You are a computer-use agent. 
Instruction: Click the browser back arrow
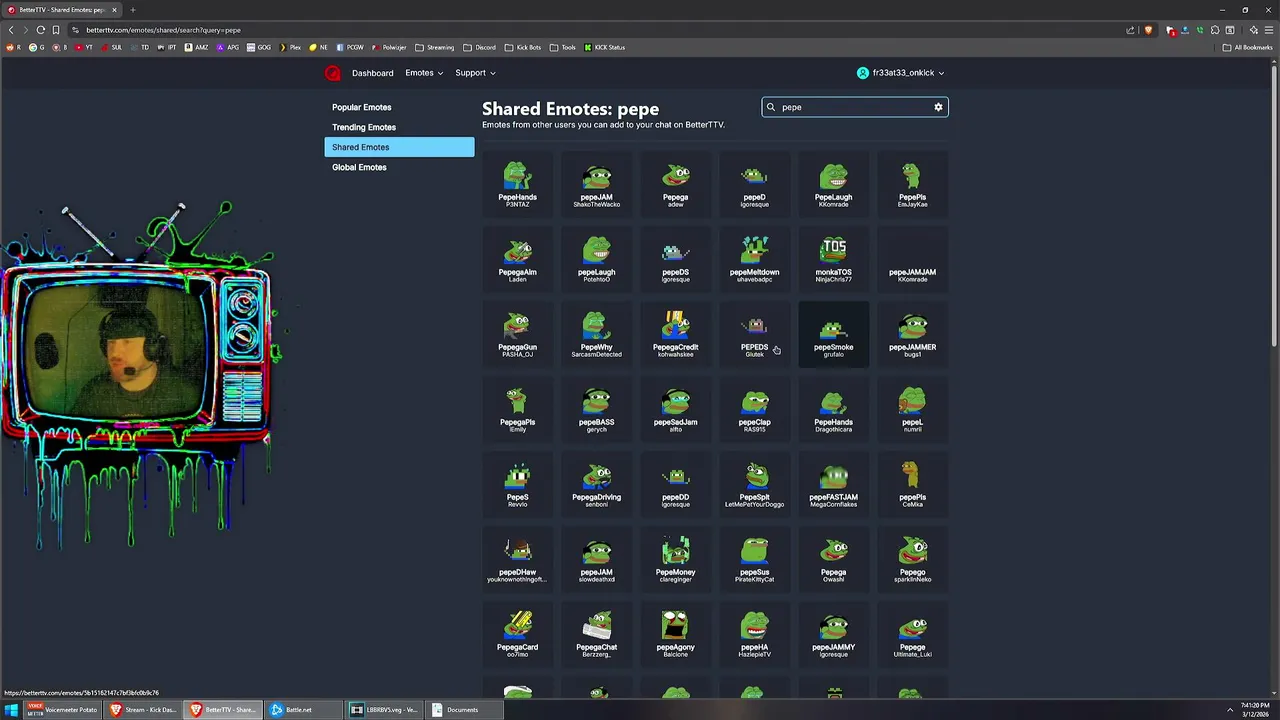11,30
